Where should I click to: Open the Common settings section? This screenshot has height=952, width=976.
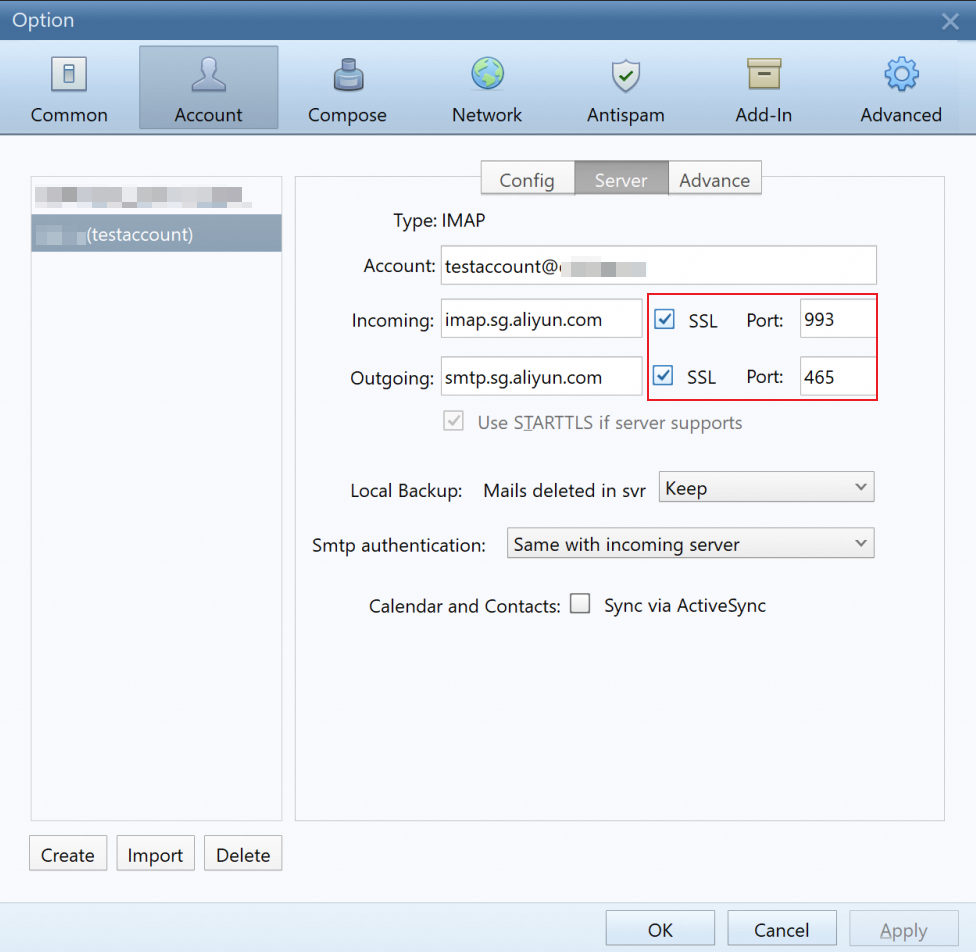pyautogui.click(x=69, y=88)
